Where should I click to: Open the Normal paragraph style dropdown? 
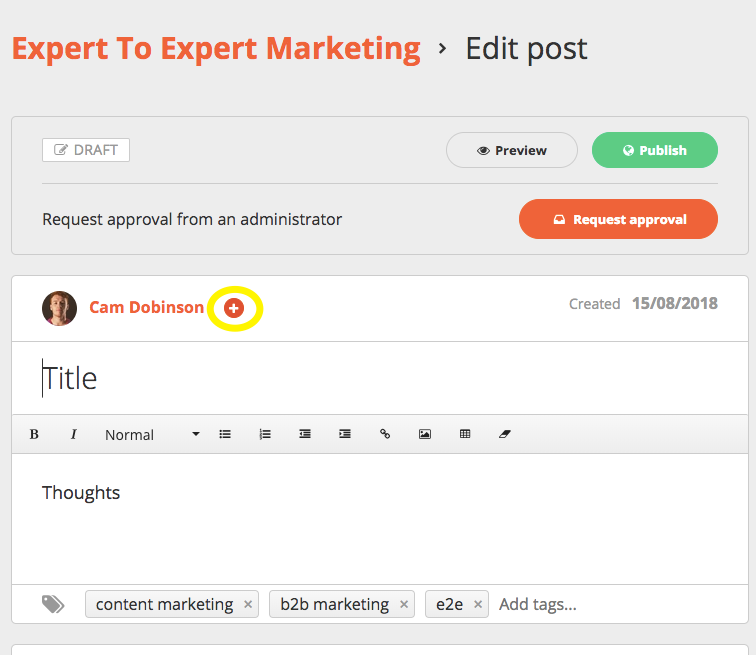click(152, 434)
